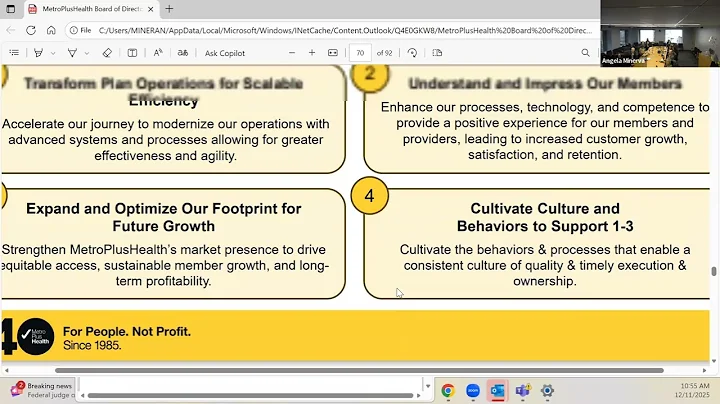Viewport: 720px width, 404px height.
Task: Close the MetroPlusHealth PDF tab
Action: (x=151, y=9)
